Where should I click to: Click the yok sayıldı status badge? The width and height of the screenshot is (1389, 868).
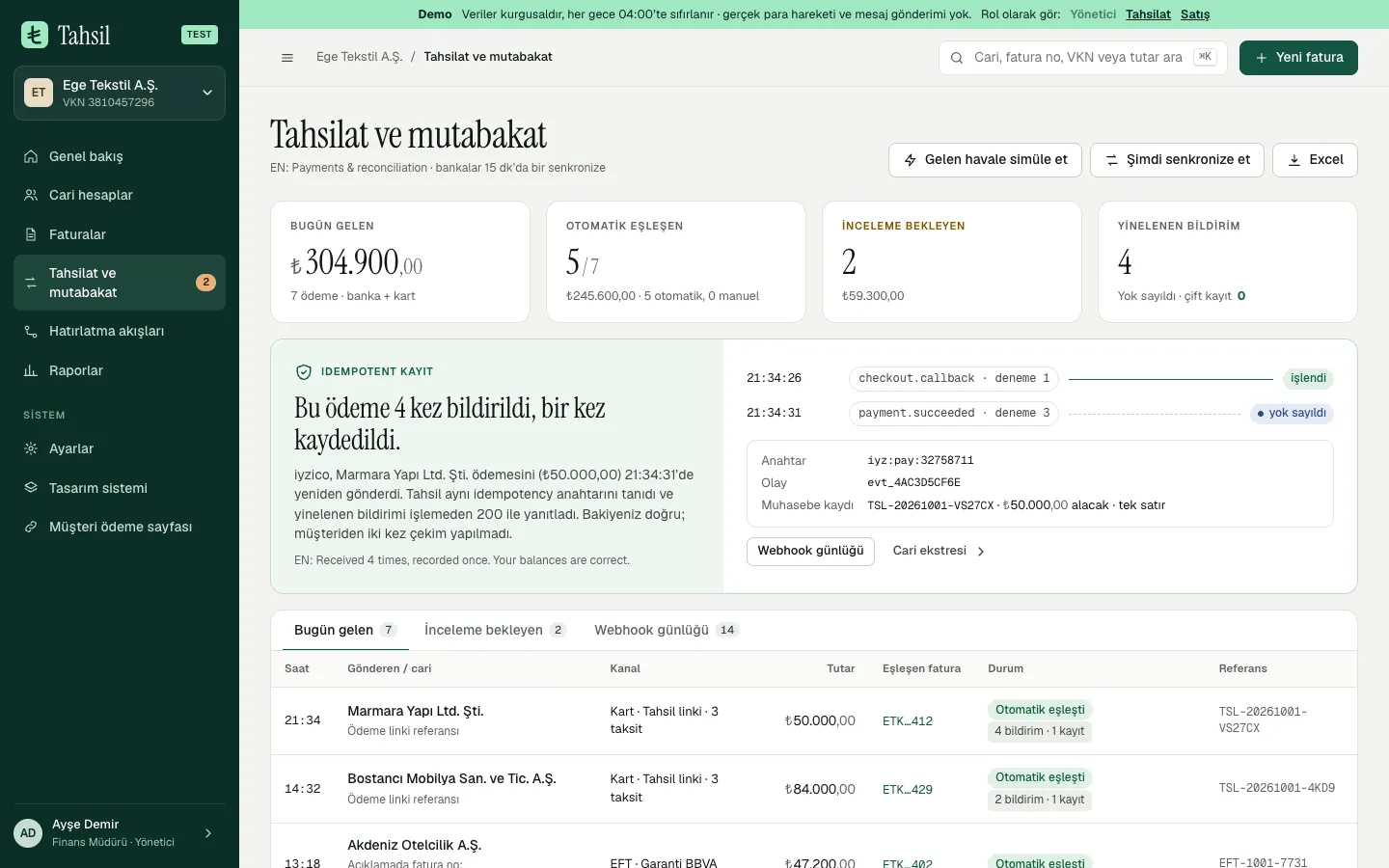[x=1292, y=414]
